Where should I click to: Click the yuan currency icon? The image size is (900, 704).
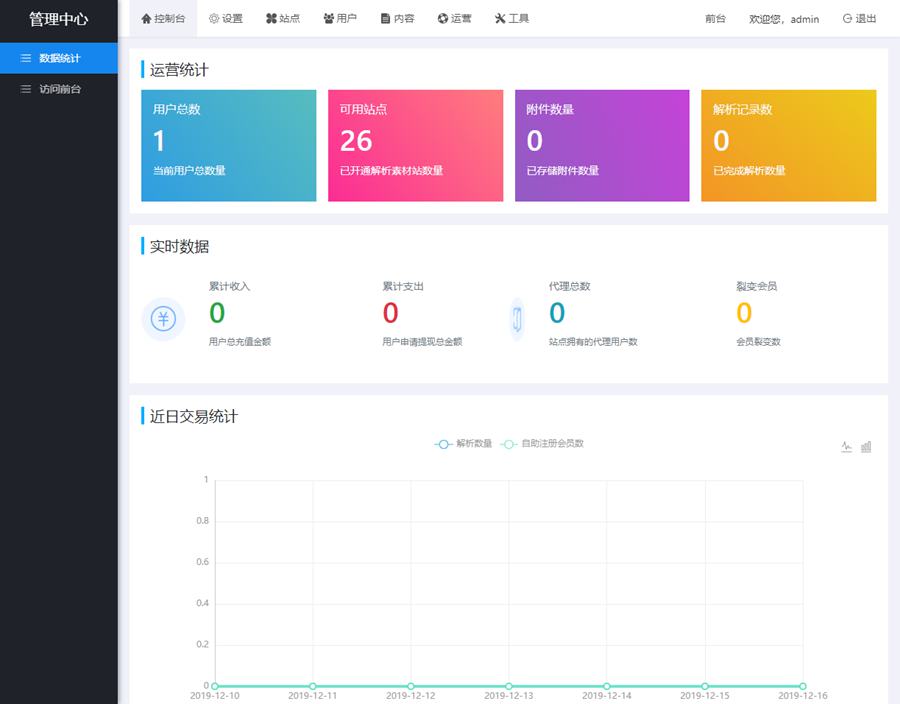[x=164, y=319]
